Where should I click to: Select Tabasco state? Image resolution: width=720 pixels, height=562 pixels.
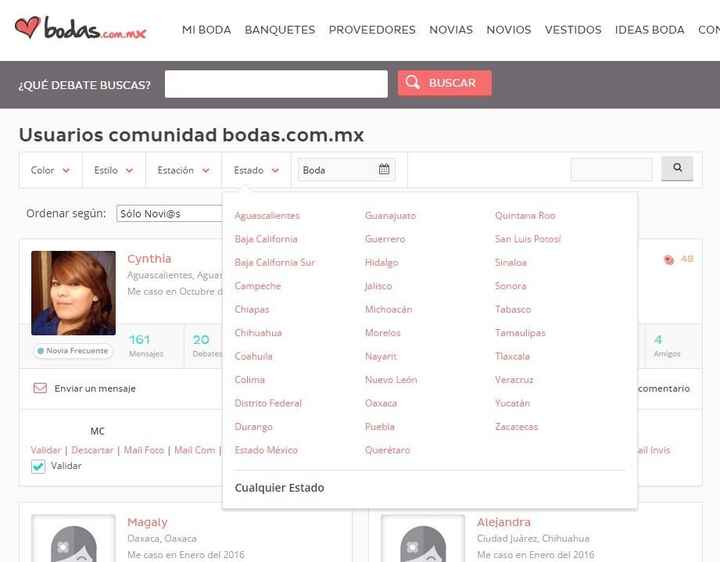coord(513,309)
